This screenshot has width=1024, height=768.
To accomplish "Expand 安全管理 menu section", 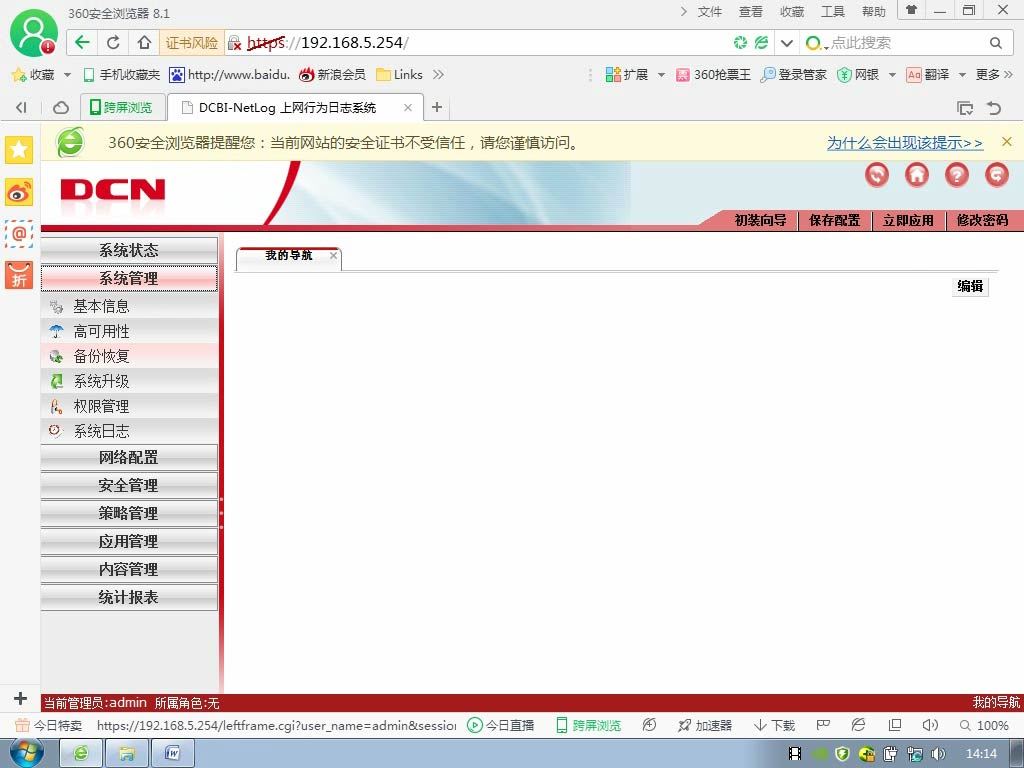I will point(129,485).
